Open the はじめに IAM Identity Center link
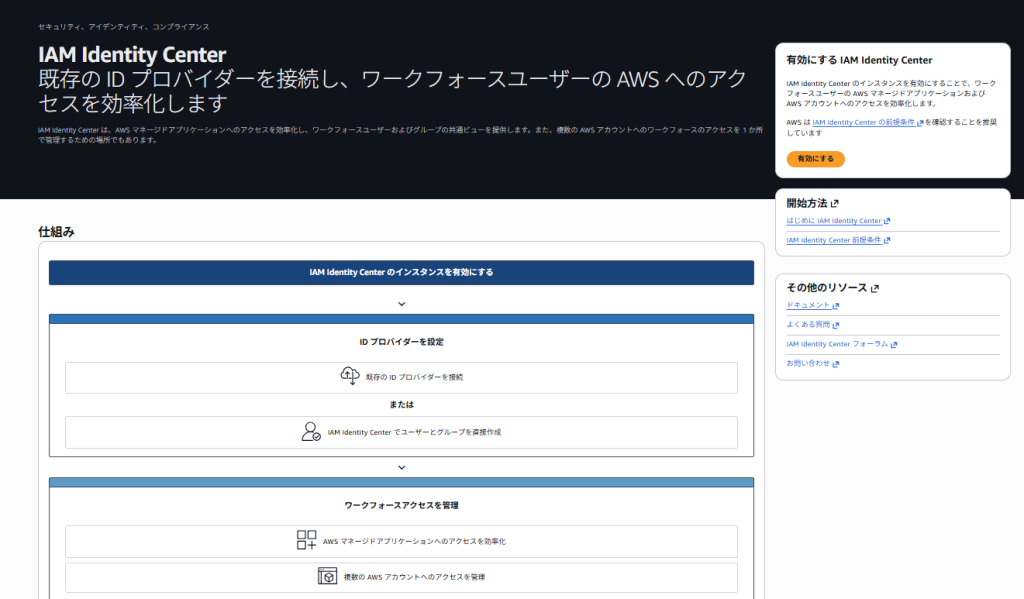 coord(834,221)
